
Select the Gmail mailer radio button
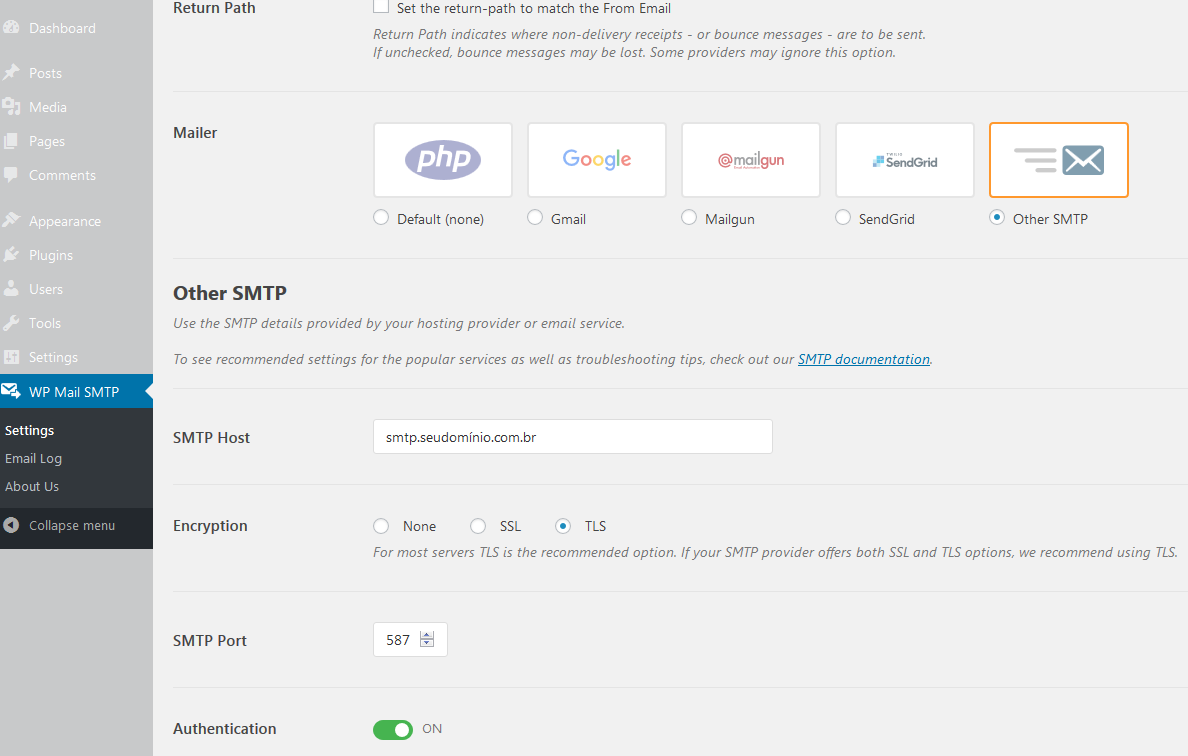point(535,218)
